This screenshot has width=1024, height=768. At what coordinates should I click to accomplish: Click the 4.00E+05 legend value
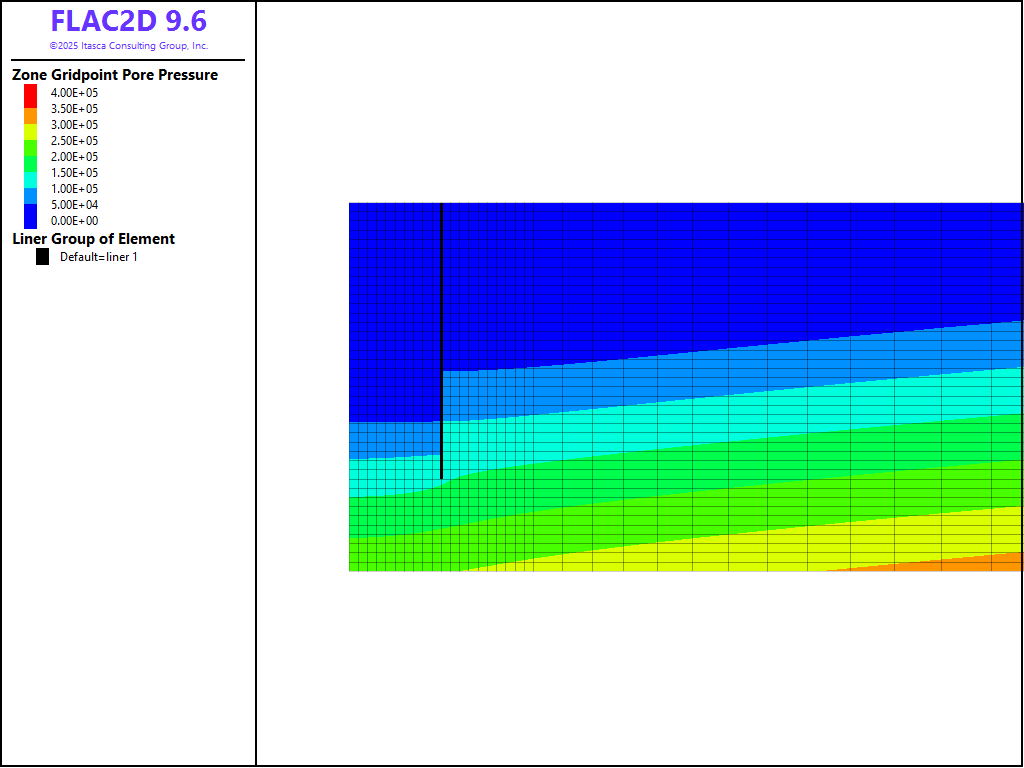(x=74, y=93)
